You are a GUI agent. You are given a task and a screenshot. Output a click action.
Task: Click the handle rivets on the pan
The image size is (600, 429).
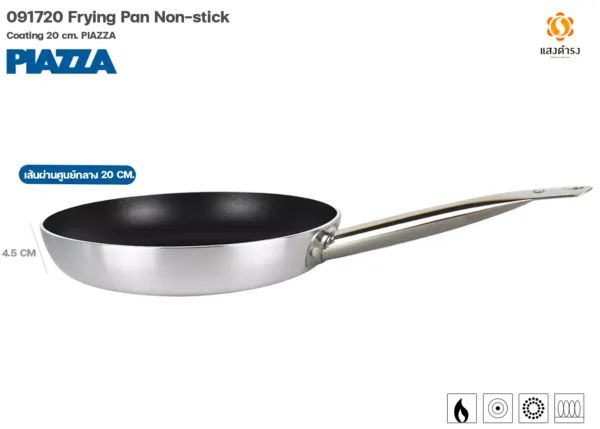click(321, 245)
